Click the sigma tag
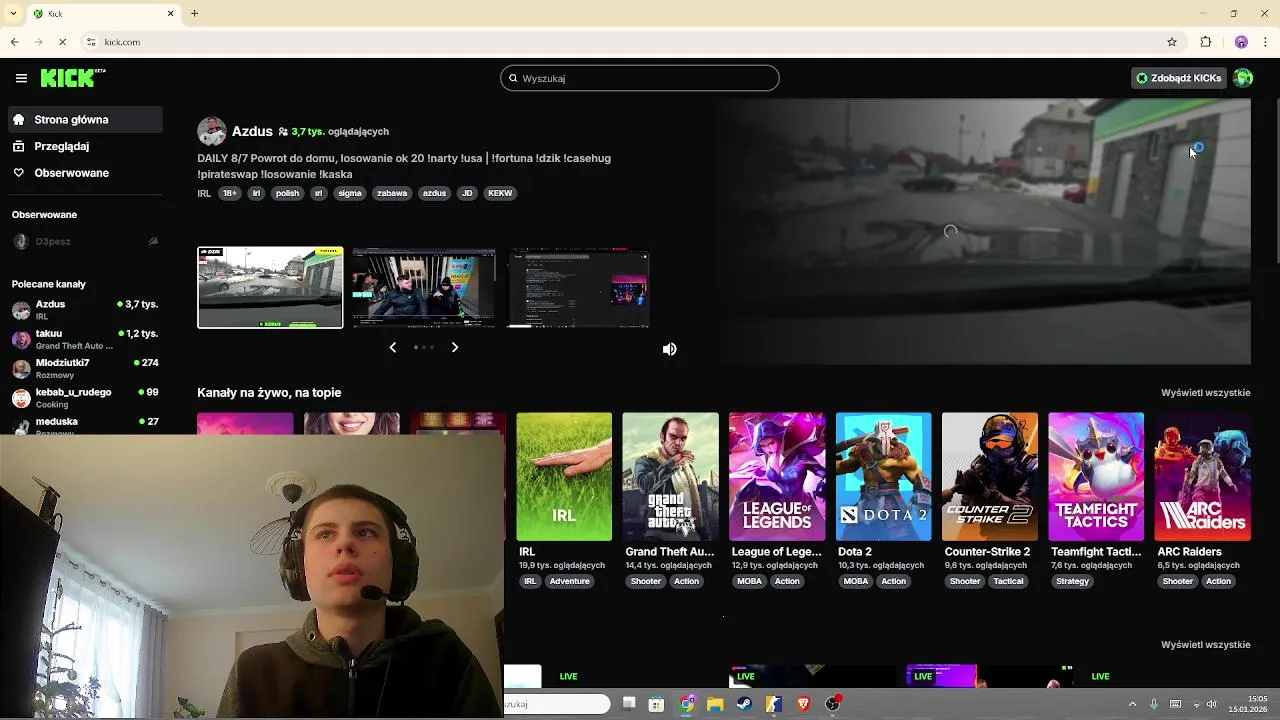 click(x=350, y=193)
